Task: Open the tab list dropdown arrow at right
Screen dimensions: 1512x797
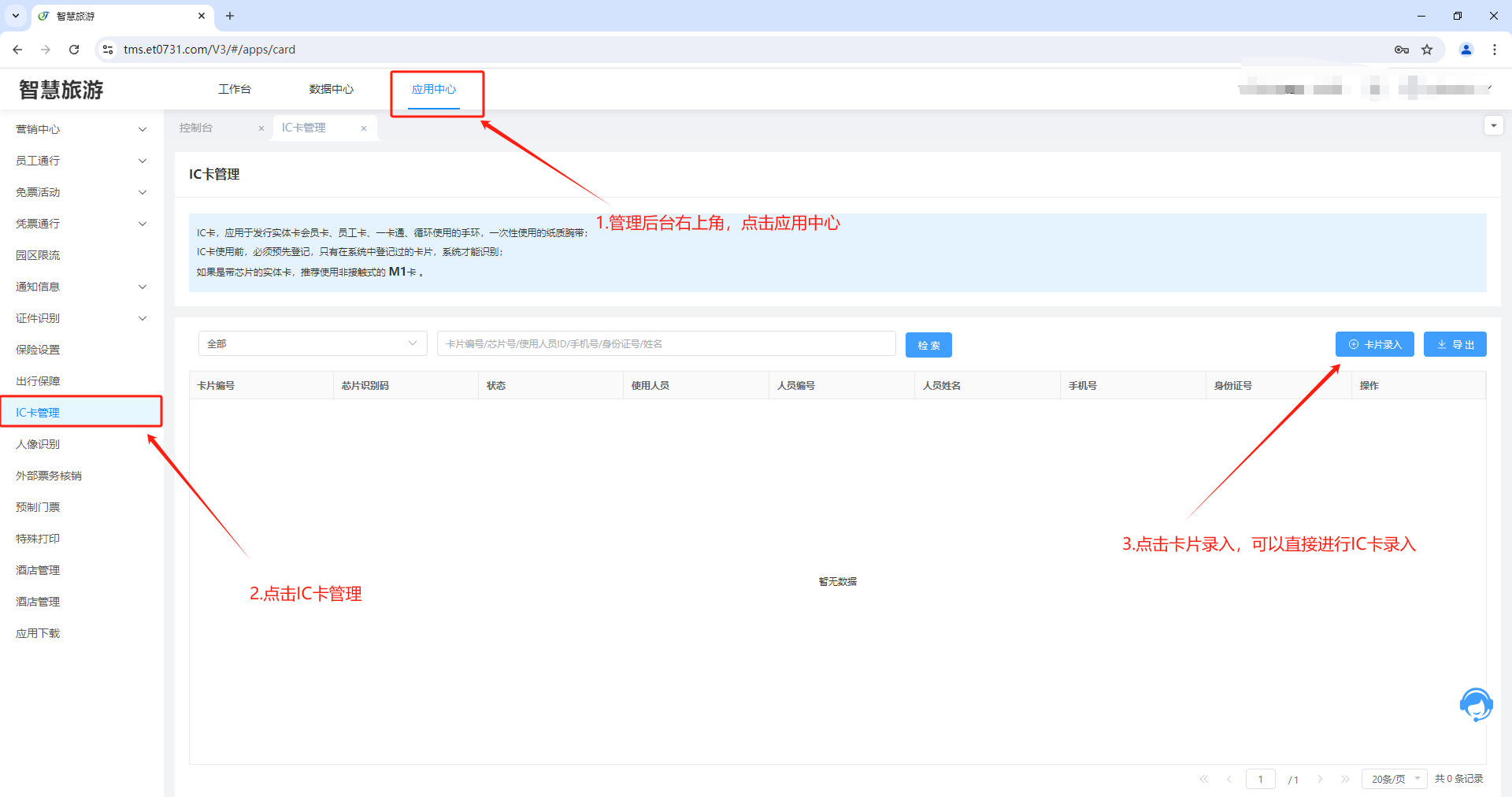Action: click(1493, 126)
